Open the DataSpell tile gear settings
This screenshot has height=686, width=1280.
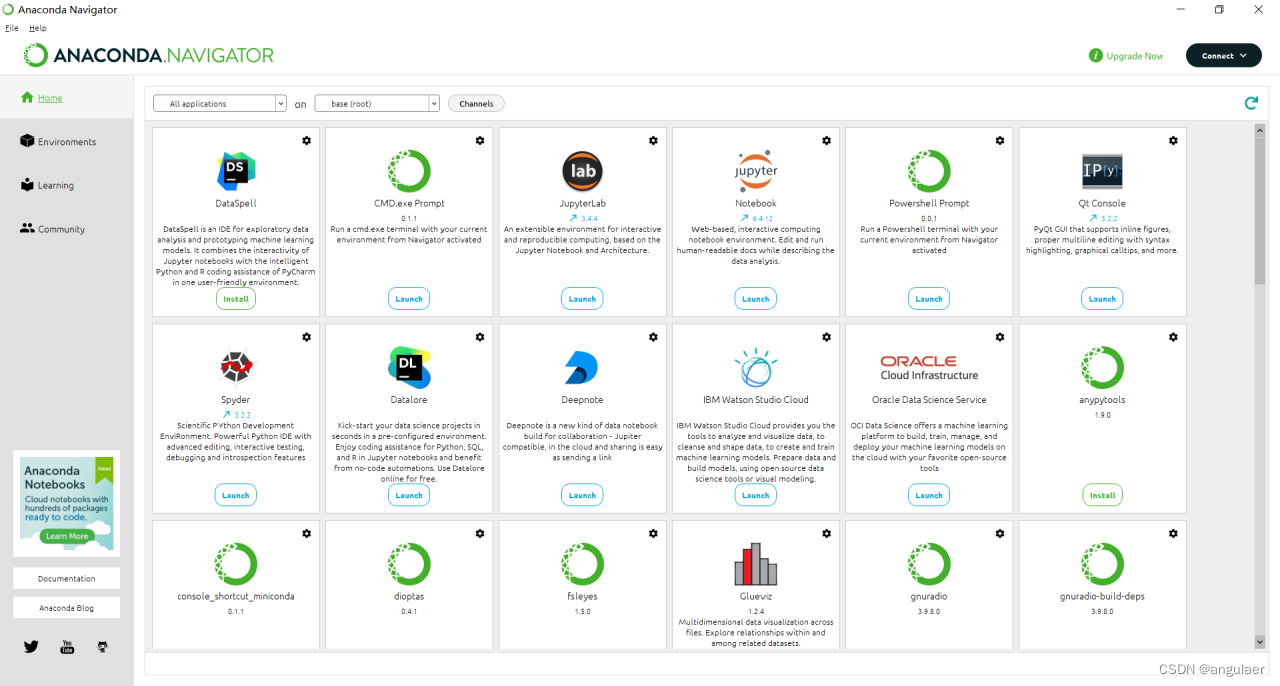tap(307, 141)
